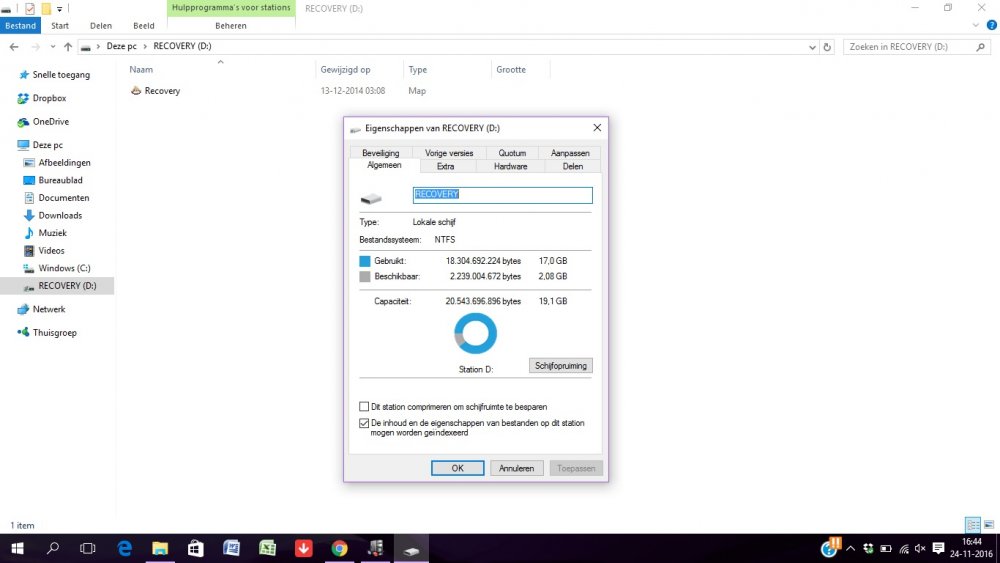Open Excel from the taskbar
Image resolution: width=1000 pixels, height=563 pixels.
pyautogui.click(x=267, y=548)
